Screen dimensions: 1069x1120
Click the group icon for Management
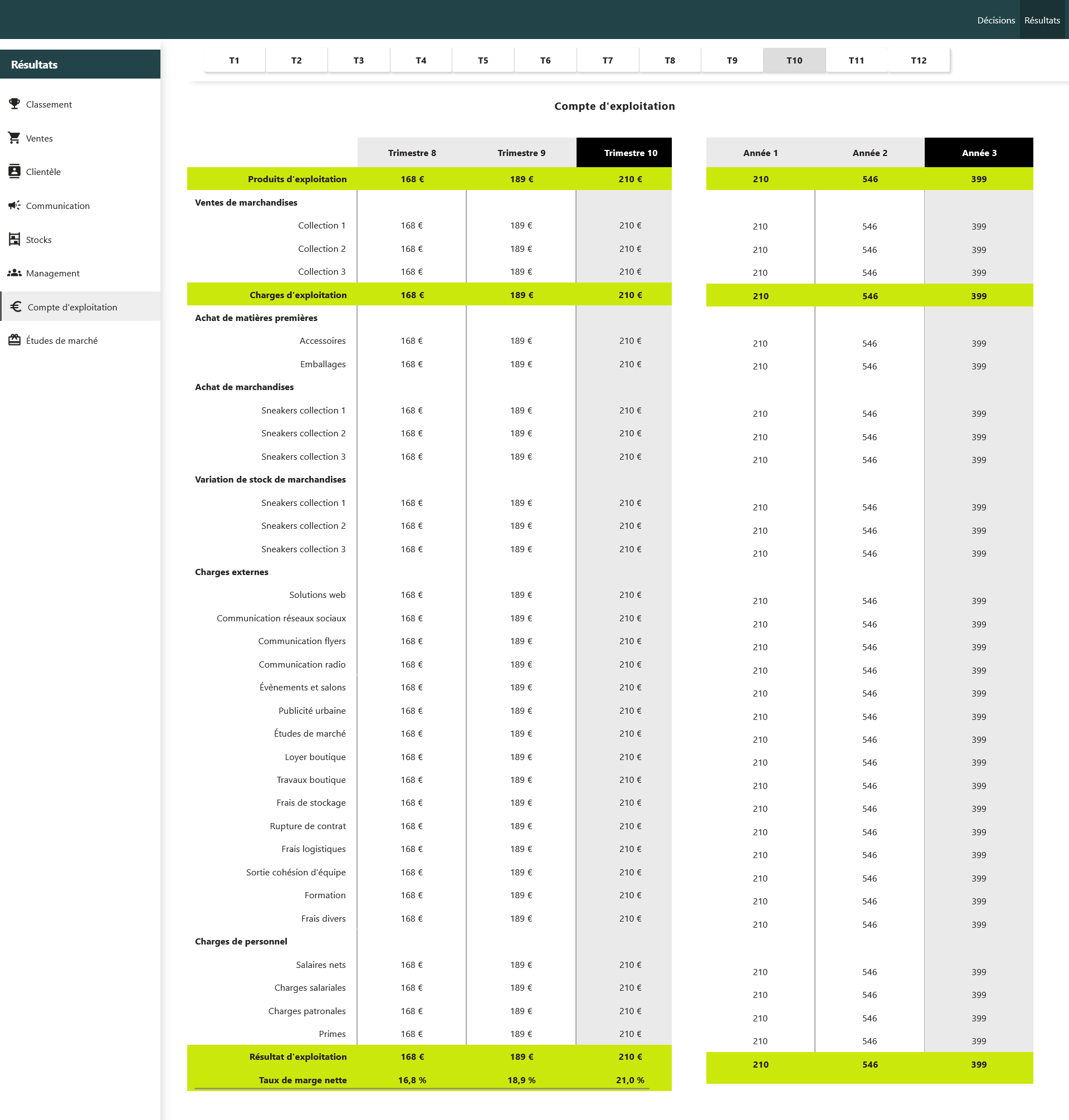tap(14, 273)
